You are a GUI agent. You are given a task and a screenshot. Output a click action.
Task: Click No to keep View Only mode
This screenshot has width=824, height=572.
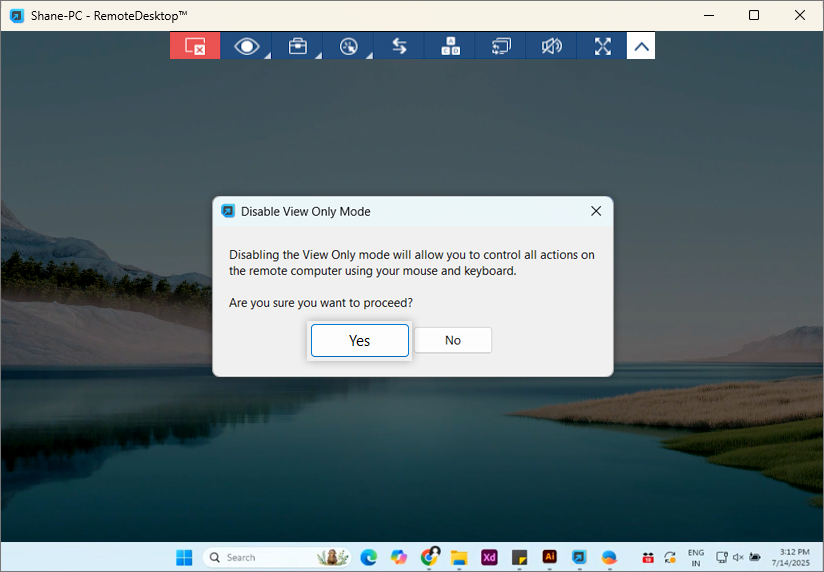pos(453,340)
